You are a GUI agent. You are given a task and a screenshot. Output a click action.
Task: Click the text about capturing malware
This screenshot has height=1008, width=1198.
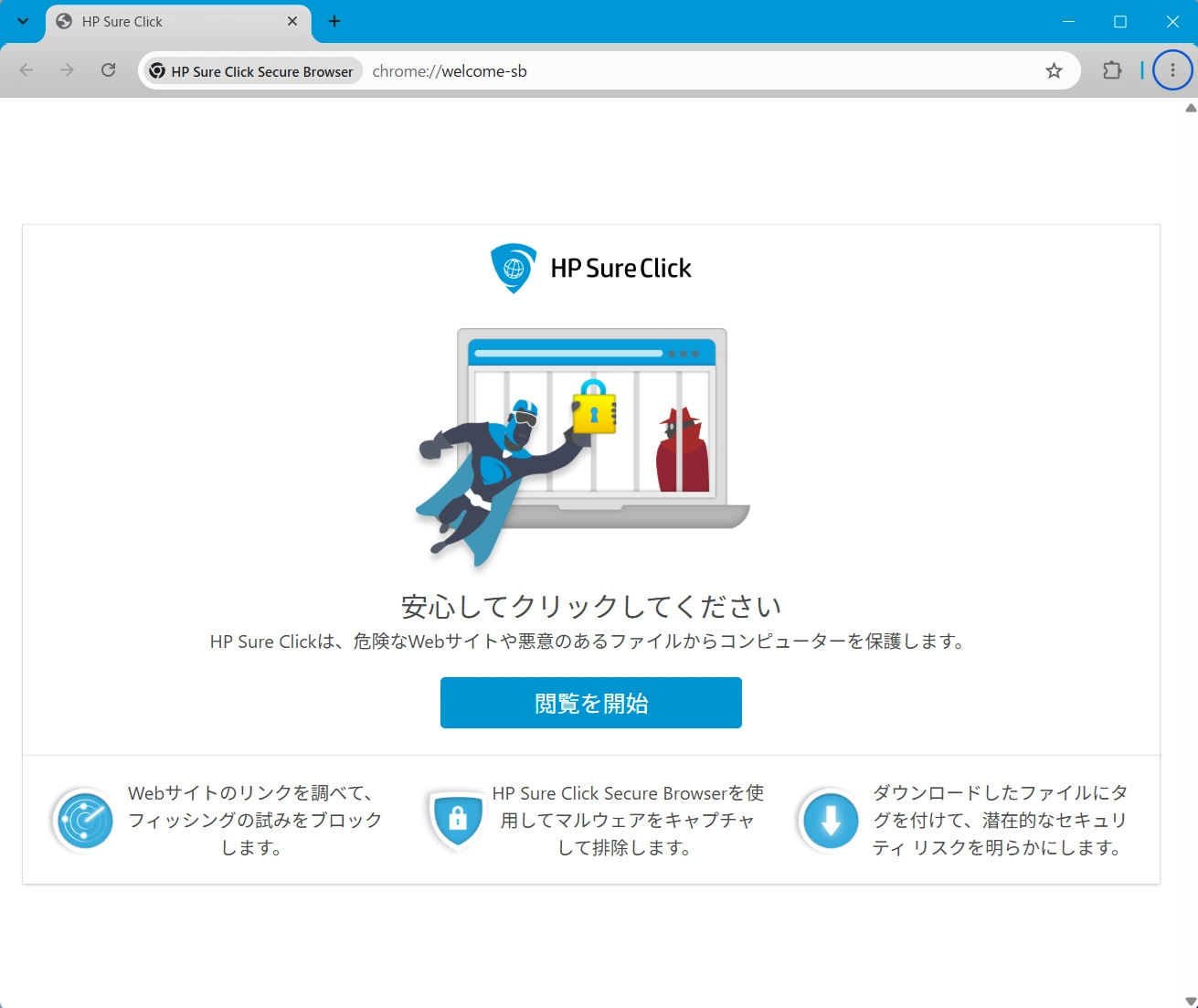pos(628,820)
